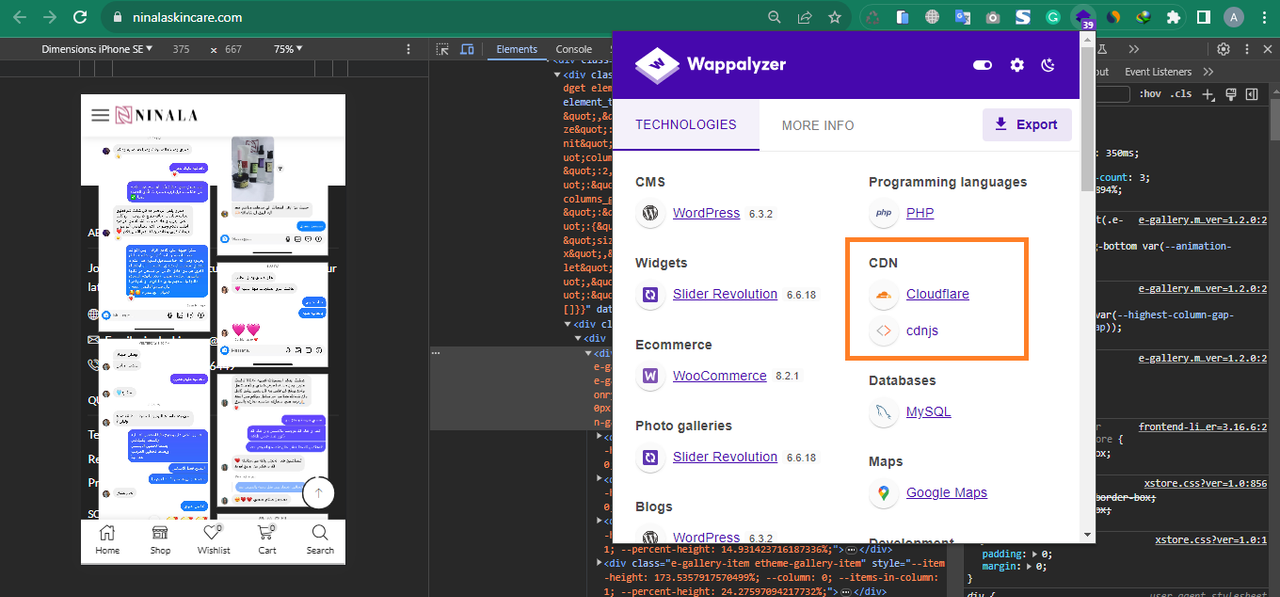Open Slider Revolution link under Photo galleries
The height and width of the screenshot is (597, 1280).
[x=725, y=457]
